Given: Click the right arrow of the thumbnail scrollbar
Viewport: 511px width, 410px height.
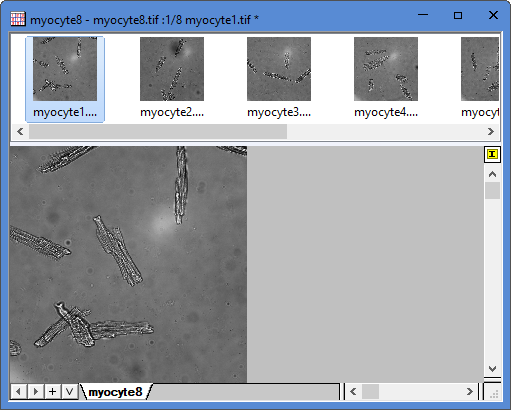Looking at the screenshot, I should (490, 132).
